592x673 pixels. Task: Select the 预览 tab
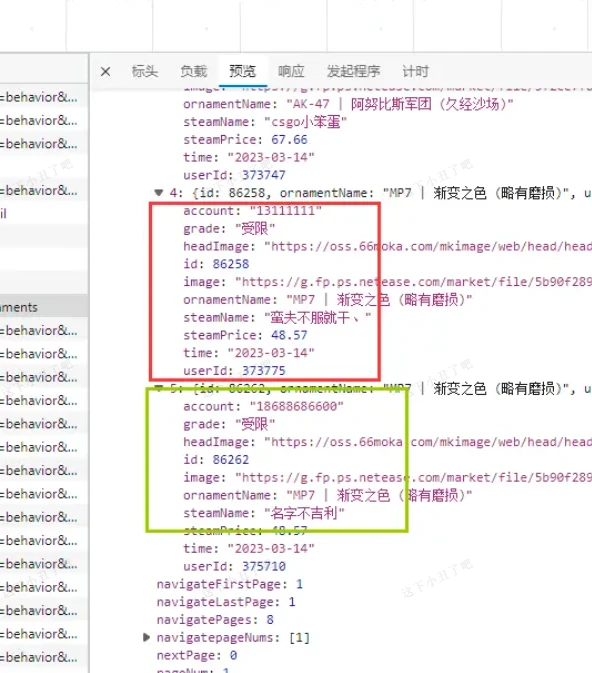(x=243, y=71)
